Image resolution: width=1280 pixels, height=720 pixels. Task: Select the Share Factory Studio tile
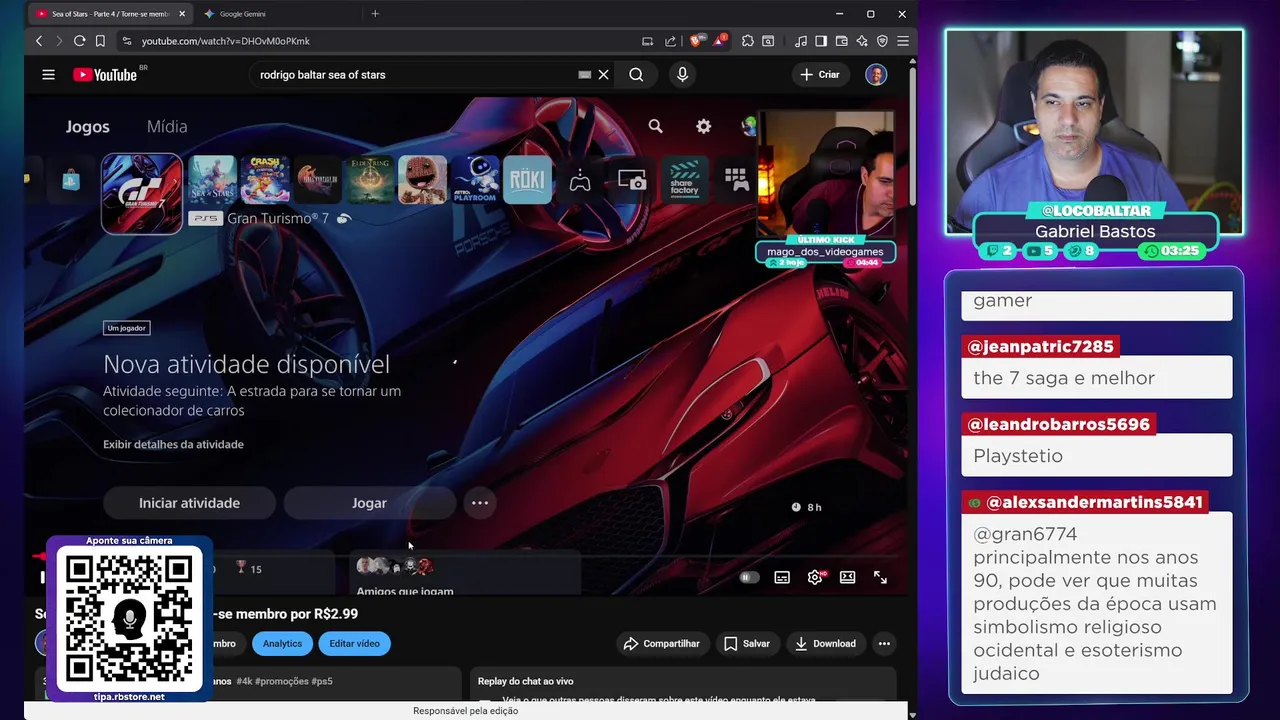pos(685,180)
